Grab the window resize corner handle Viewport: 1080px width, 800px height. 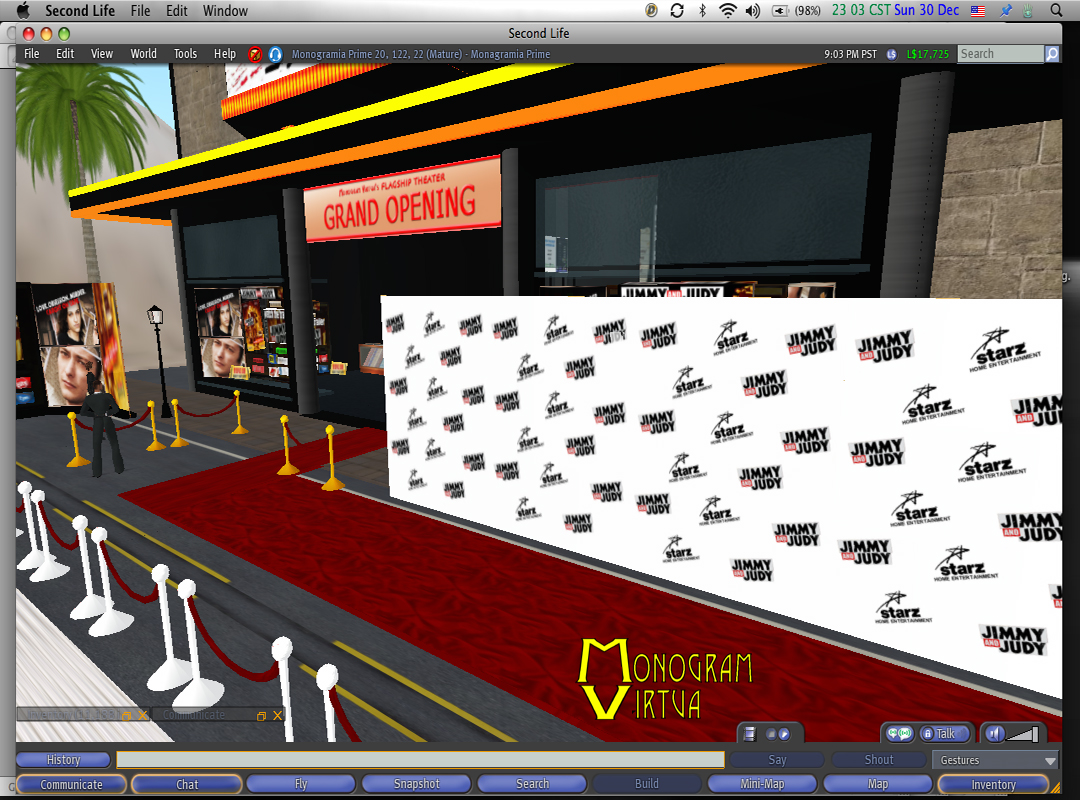click(1055, 788)
